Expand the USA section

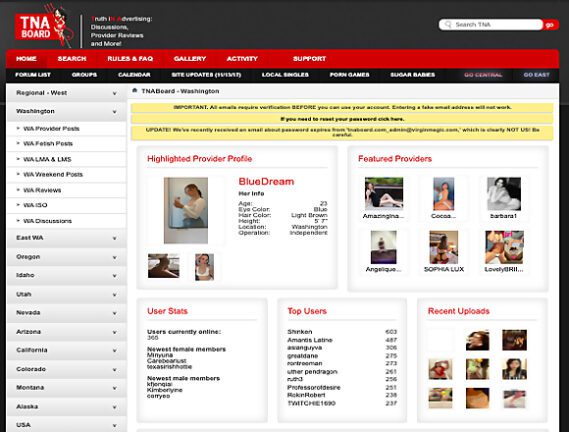66,425
